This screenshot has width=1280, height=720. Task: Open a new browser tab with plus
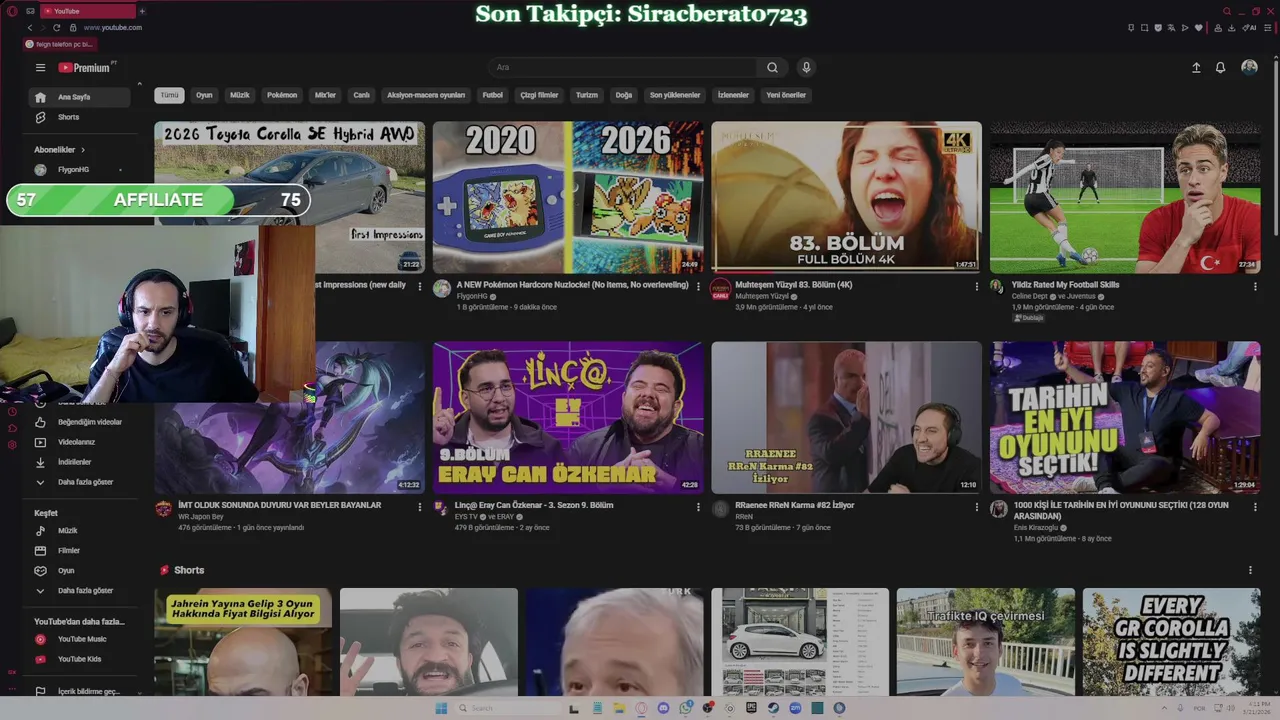(141, 11)
